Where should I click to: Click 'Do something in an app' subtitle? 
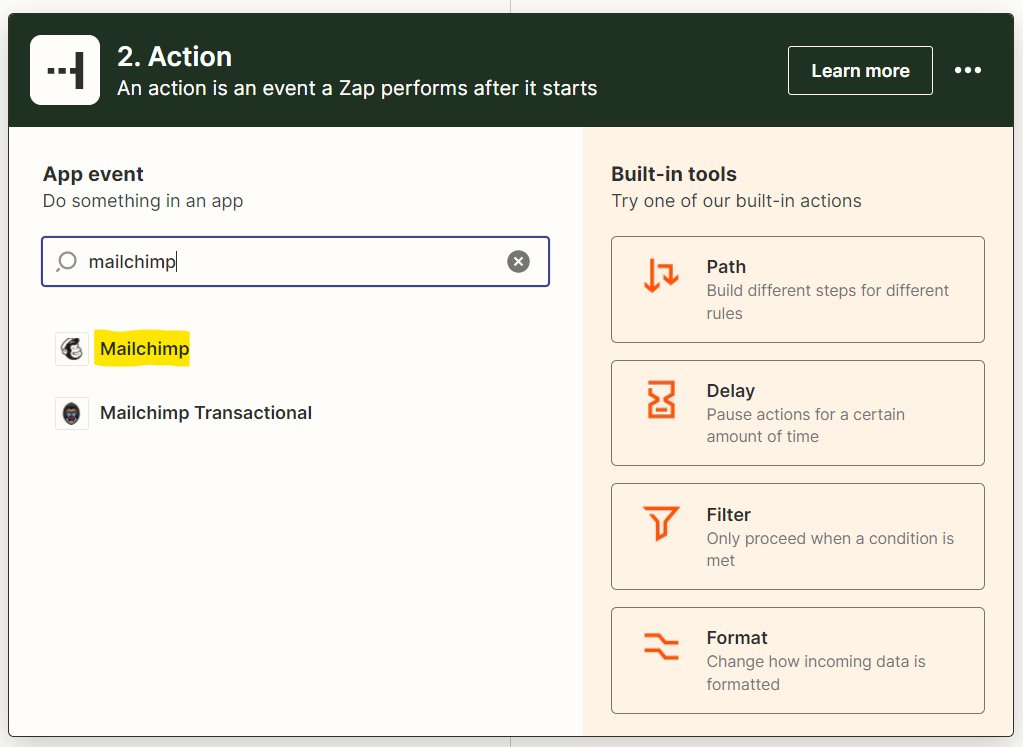(143, 201)
